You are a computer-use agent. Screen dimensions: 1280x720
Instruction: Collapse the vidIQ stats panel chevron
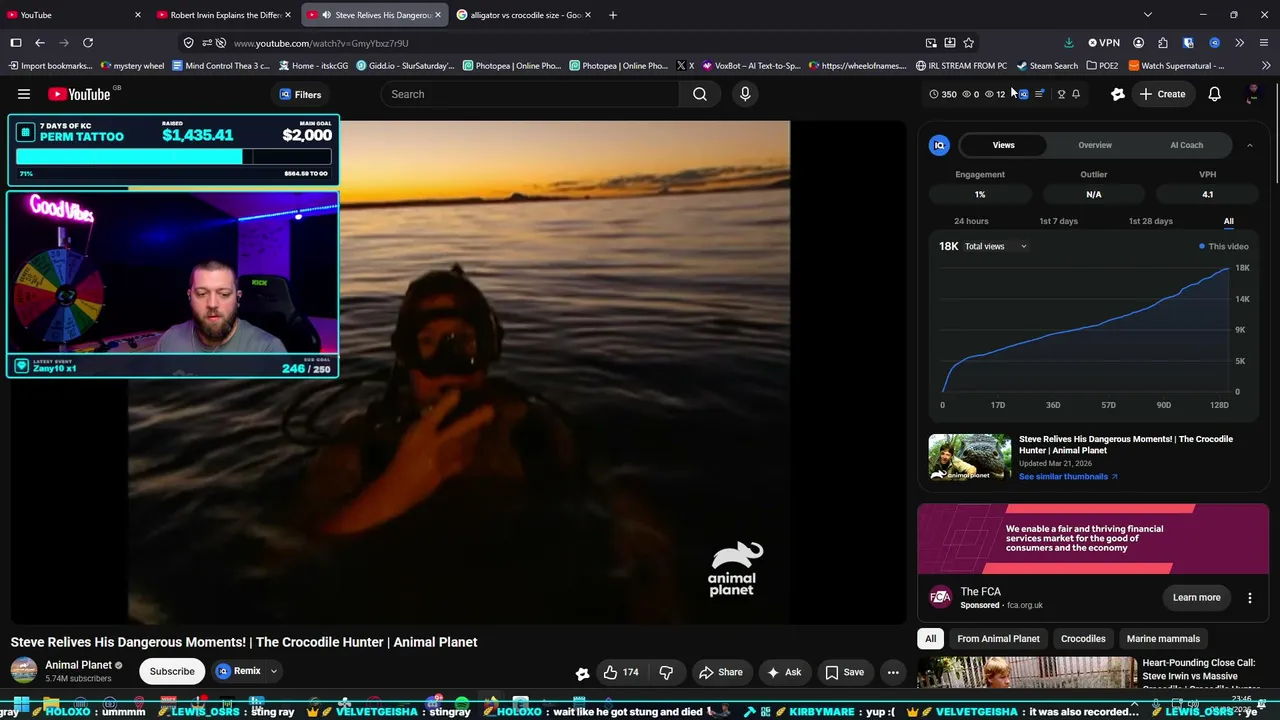point(1249,145)
